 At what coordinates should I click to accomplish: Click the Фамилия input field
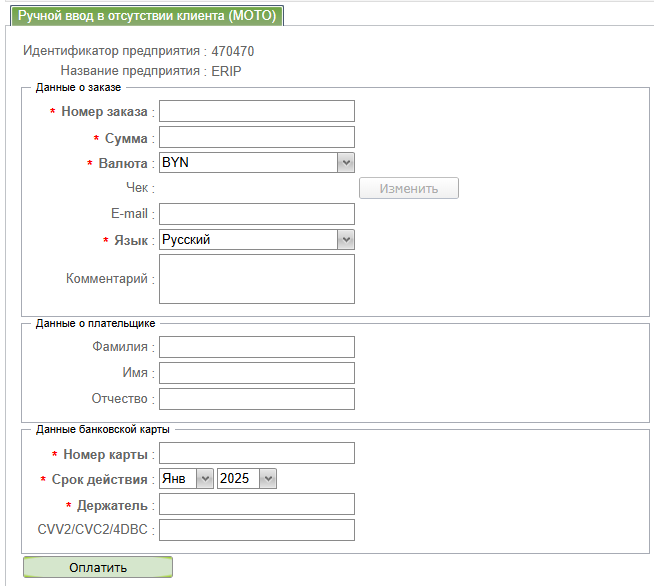[x=257, y=347]
